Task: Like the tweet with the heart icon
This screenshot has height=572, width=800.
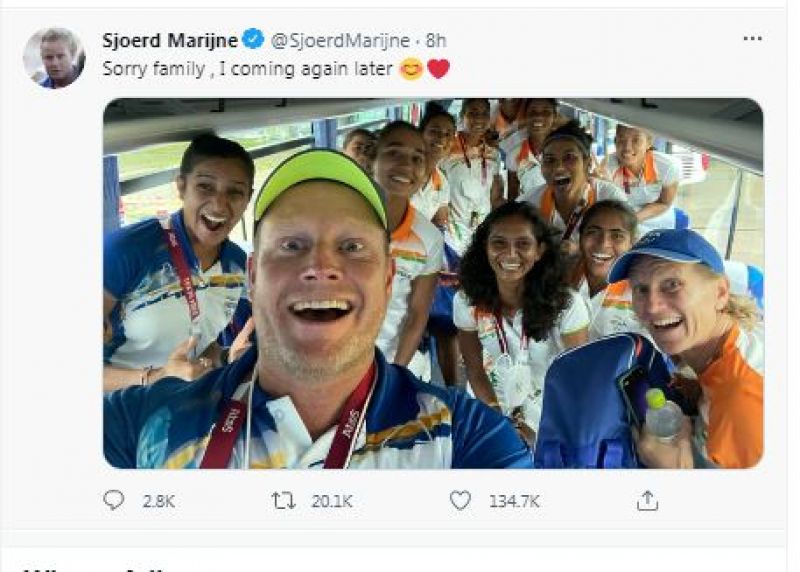Action: point(460,501)
